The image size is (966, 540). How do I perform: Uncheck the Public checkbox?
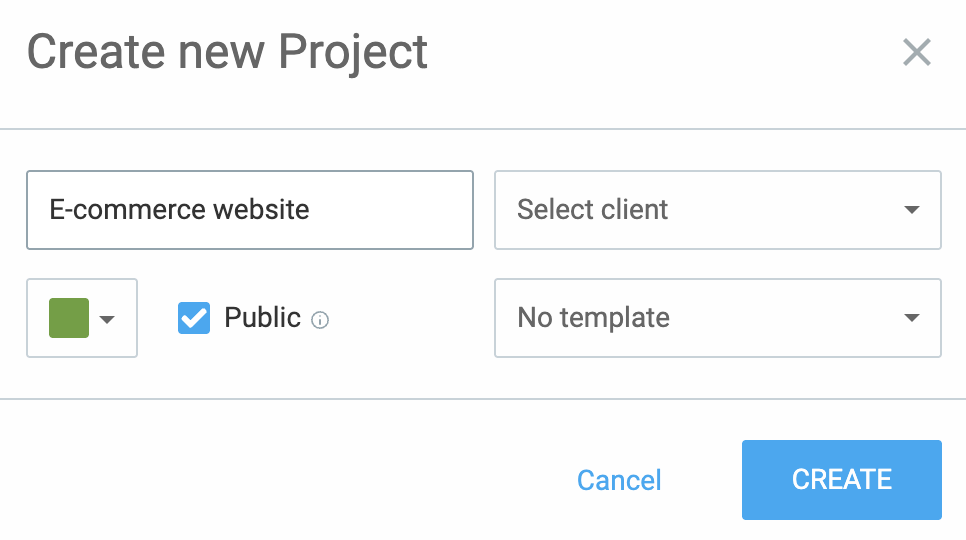(x=194, y=318)
